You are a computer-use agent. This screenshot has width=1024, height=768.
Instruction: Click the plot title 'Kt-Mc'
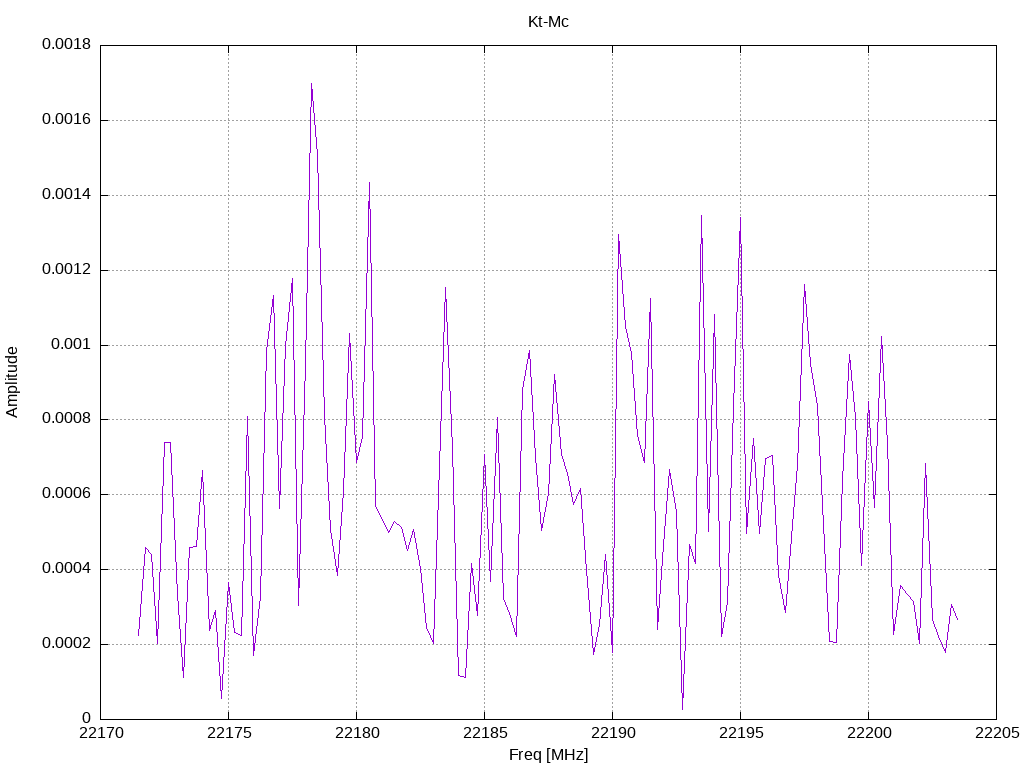click(548, 22)
